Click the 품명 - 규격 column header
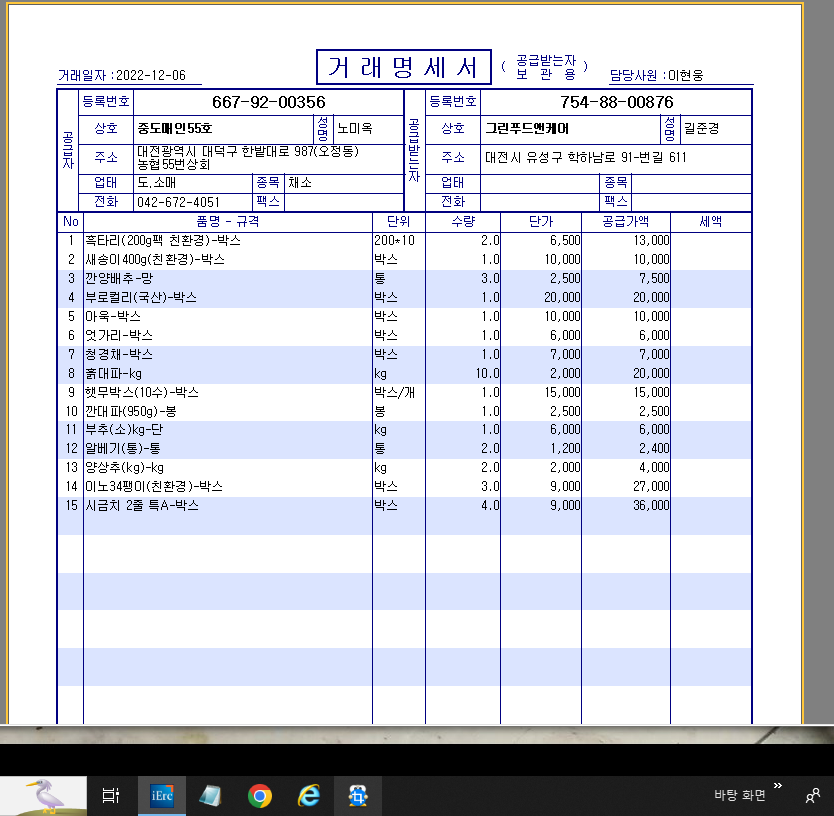 point(227,222)
